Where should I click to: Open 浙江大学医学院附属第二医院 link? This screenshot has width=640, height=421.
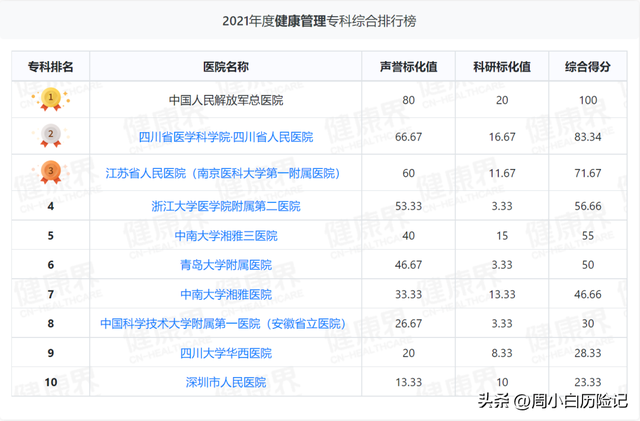[x=226, y=206]
